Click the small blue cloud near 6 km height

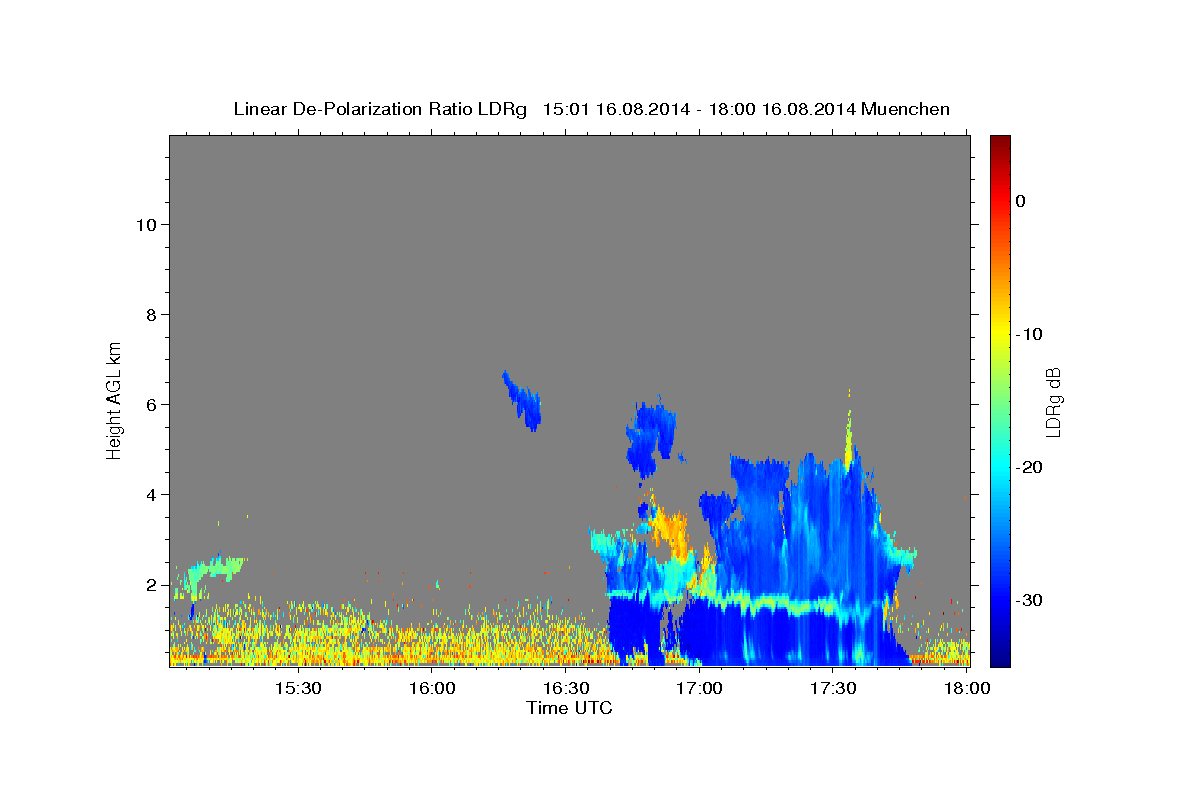coord(523,401)
